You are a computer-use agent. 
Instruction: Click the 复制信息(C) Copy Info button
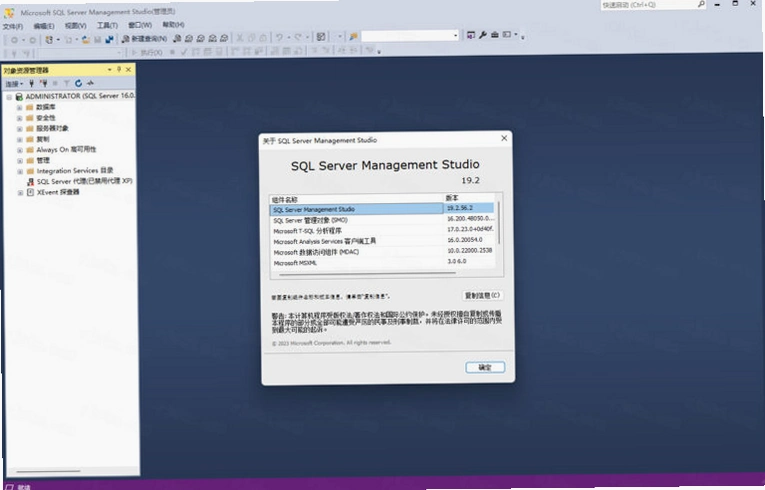click(x=483, y=295)
